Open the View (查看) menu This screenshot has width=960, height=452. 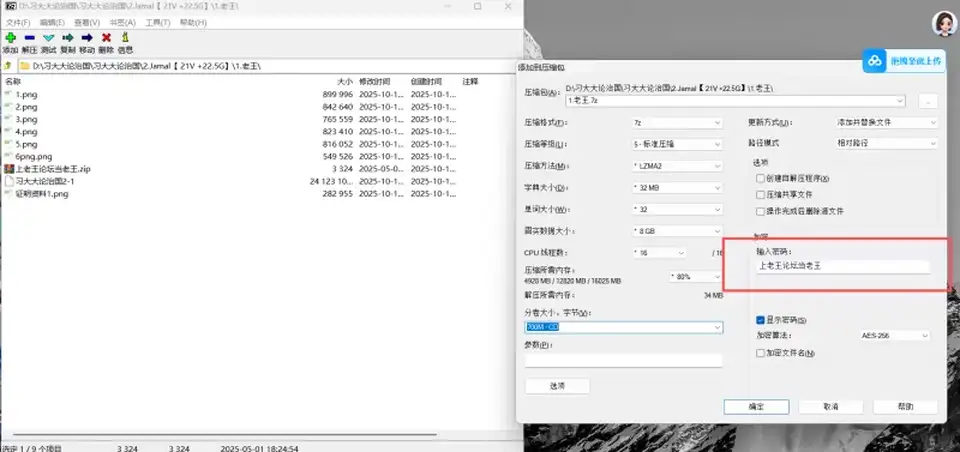pyautogui.click(x=87, y=23)
